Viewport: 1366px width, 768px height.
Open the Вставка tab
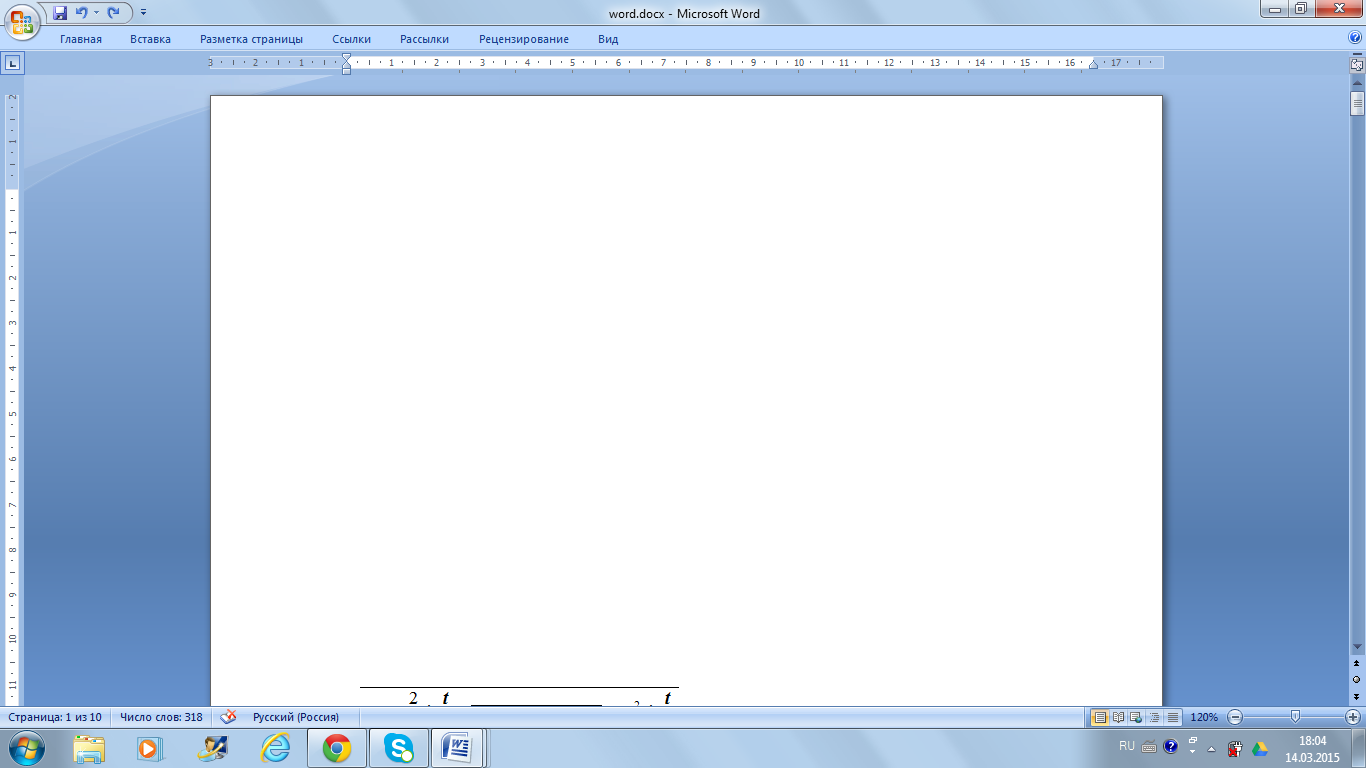click(150, 39)
